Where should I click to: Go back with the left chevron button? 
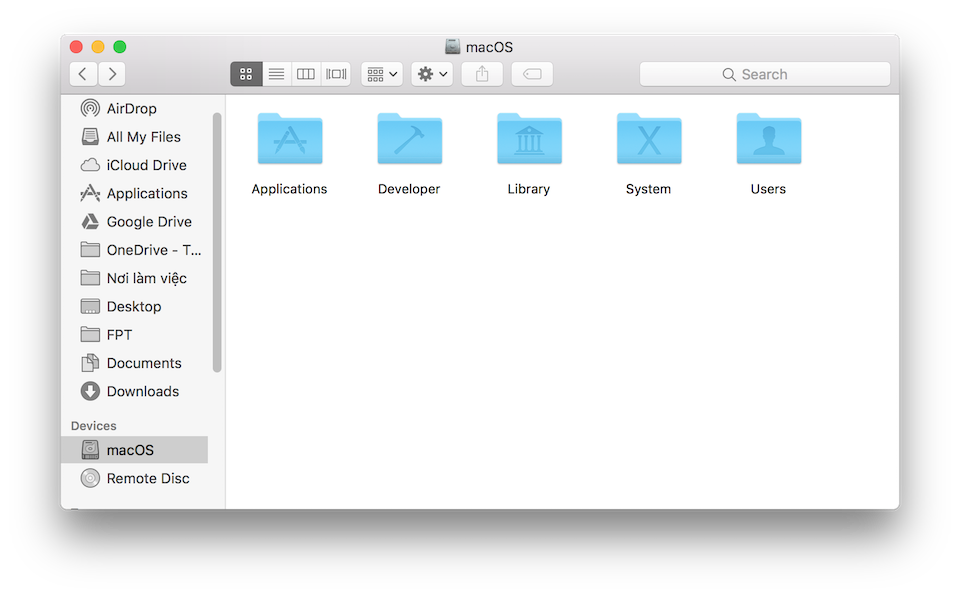[x=83, y=74]
